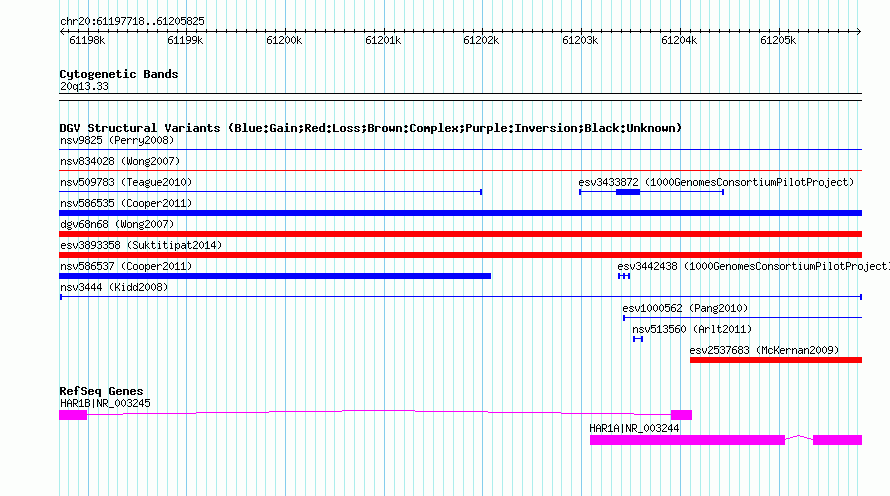Click the 20q13.33 band label
The image size is (890, 496).
pyautogui.click(x=84, y=86)
